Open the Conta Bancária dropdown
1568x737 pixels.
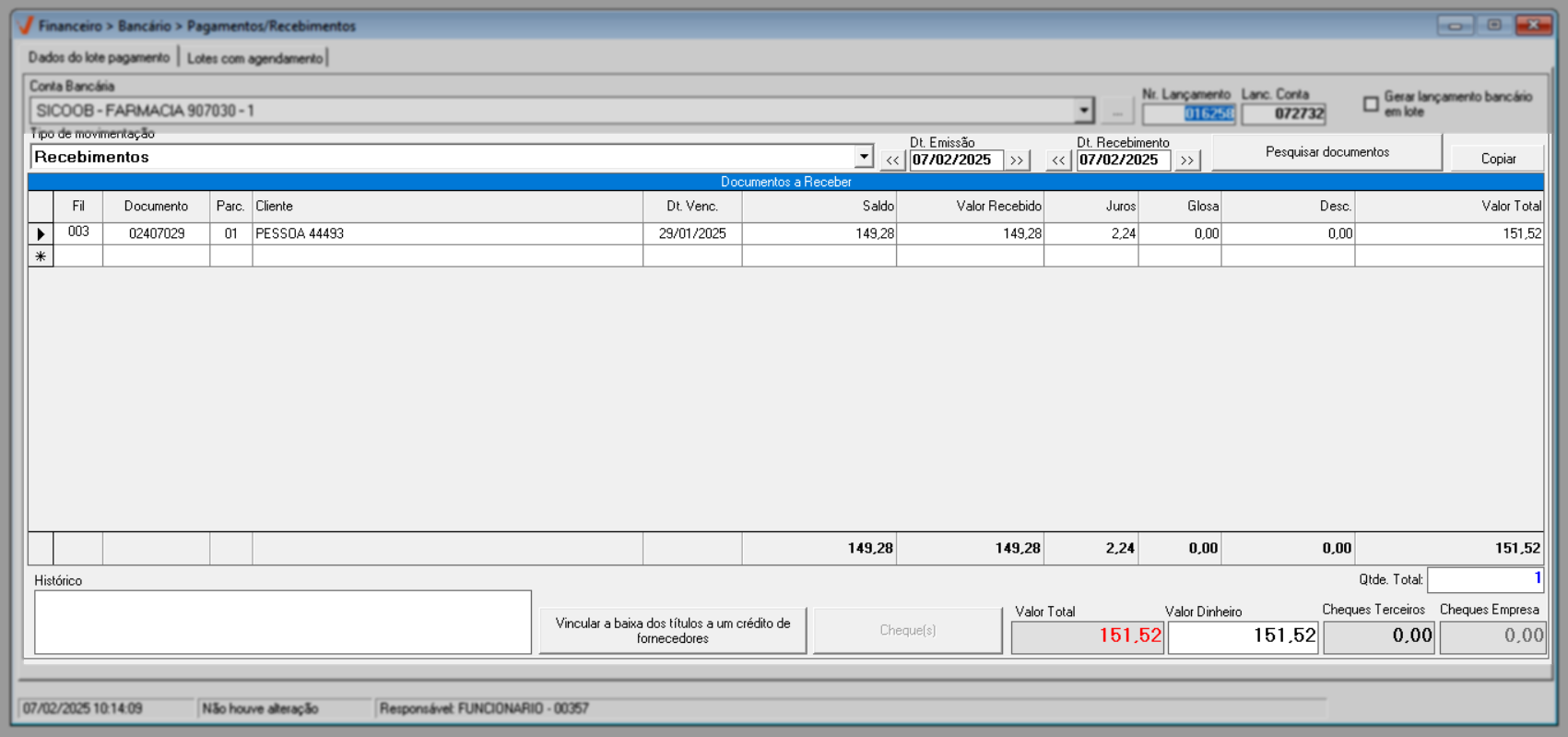[x=1083, y=111]
